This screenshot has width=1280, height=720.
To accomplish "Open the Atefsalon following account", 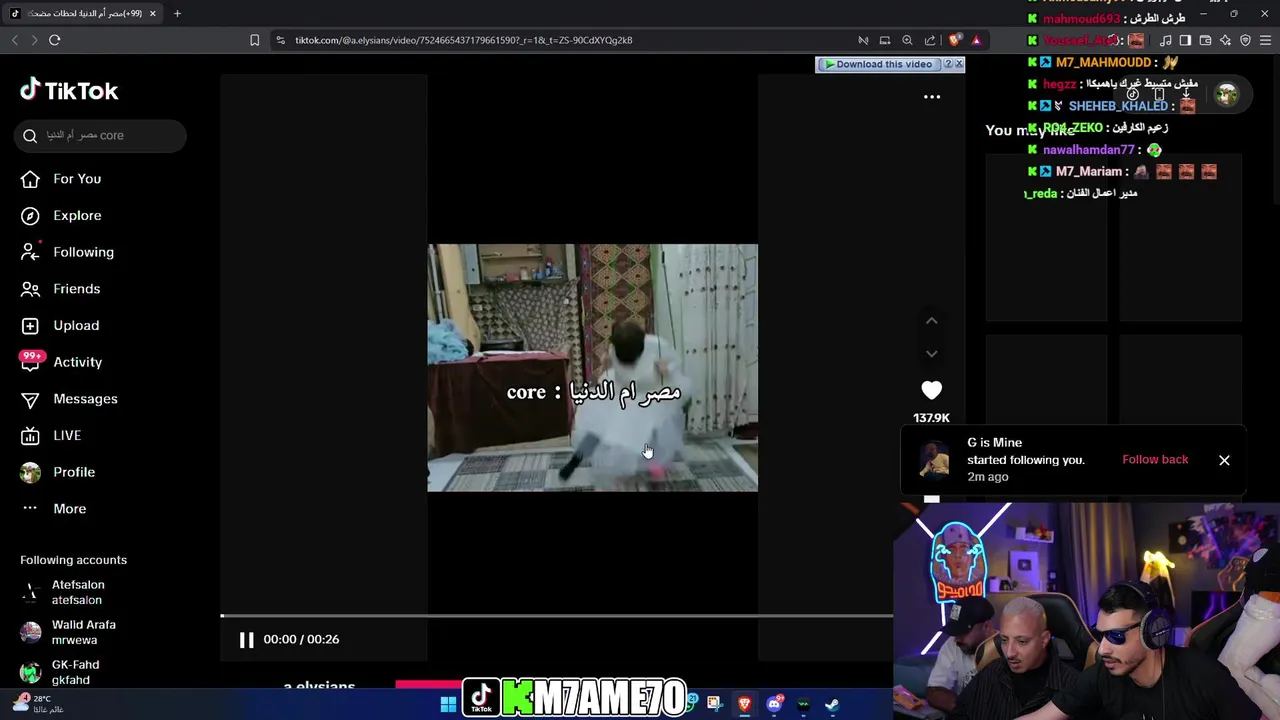I will (x=64, y=592).
